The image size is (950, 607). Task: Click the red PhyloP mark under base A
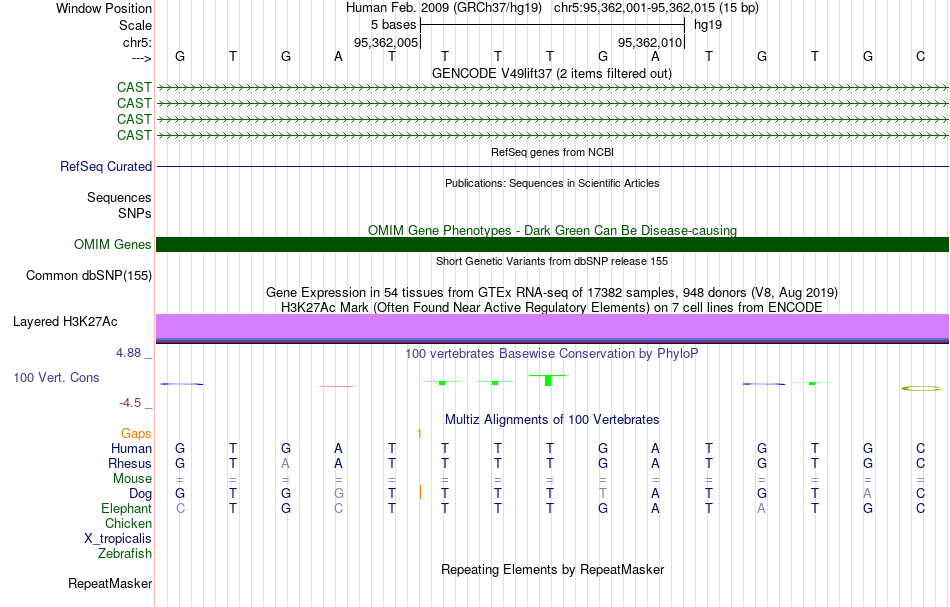[338, 386]
